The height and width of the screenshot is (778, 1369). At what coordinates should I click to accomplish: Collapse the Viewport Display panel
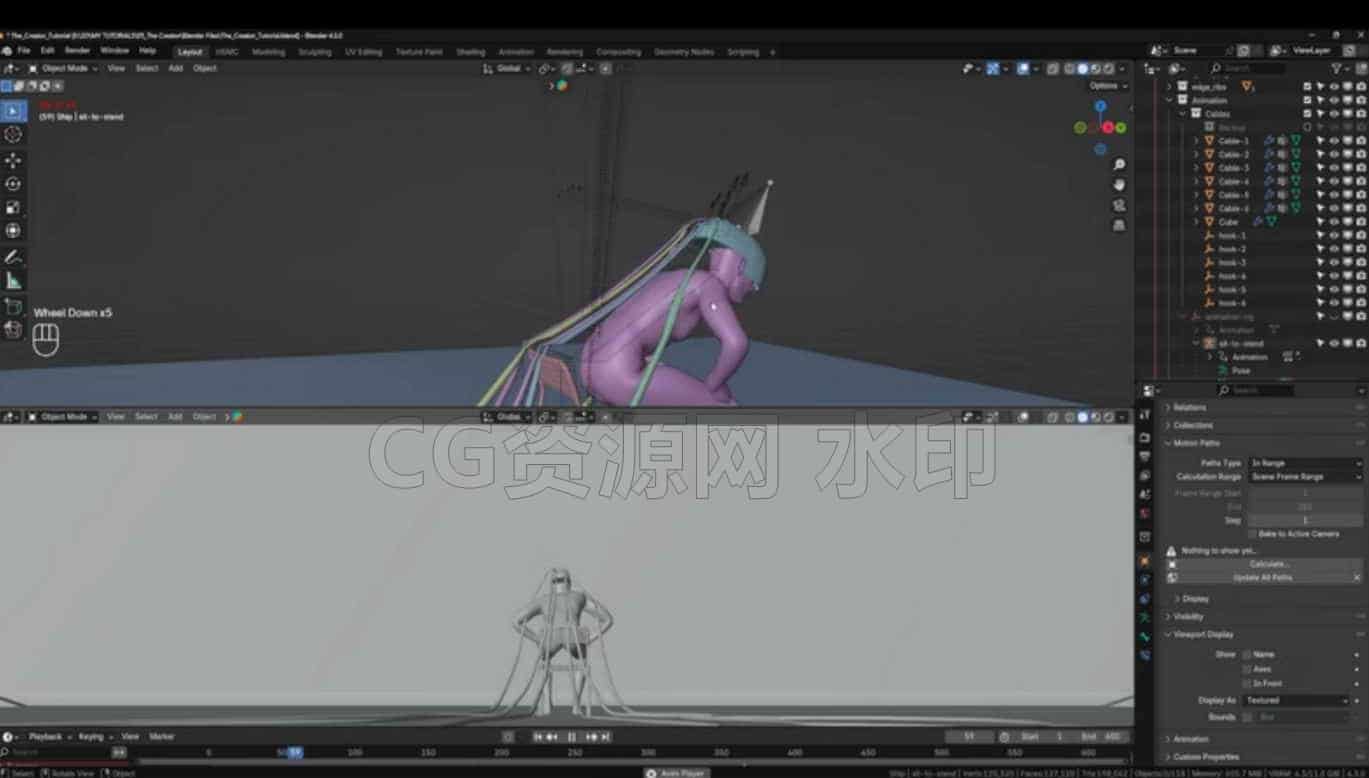[1203, 634]
